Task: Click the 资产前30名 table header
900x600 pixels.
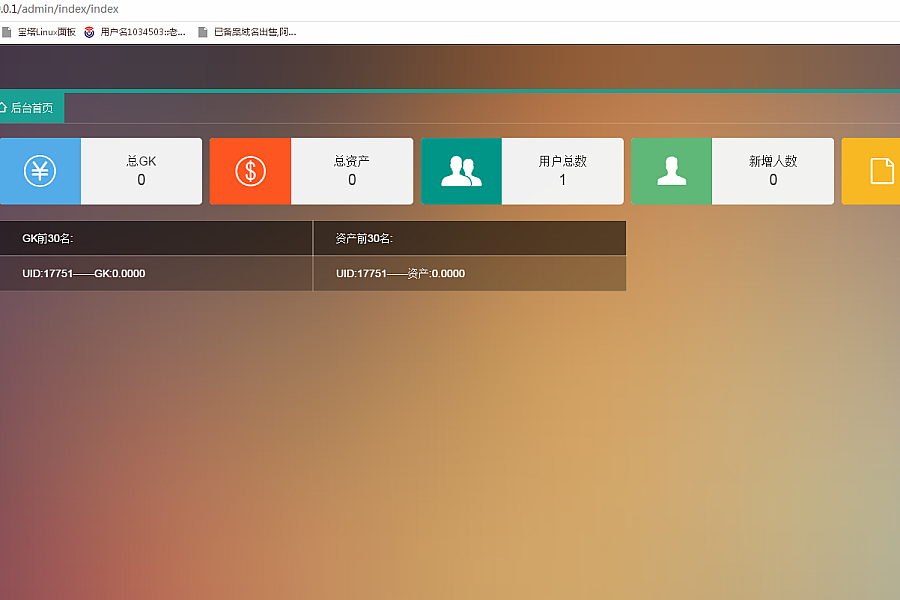Action: pyautogui.click(x=364, y=238)
